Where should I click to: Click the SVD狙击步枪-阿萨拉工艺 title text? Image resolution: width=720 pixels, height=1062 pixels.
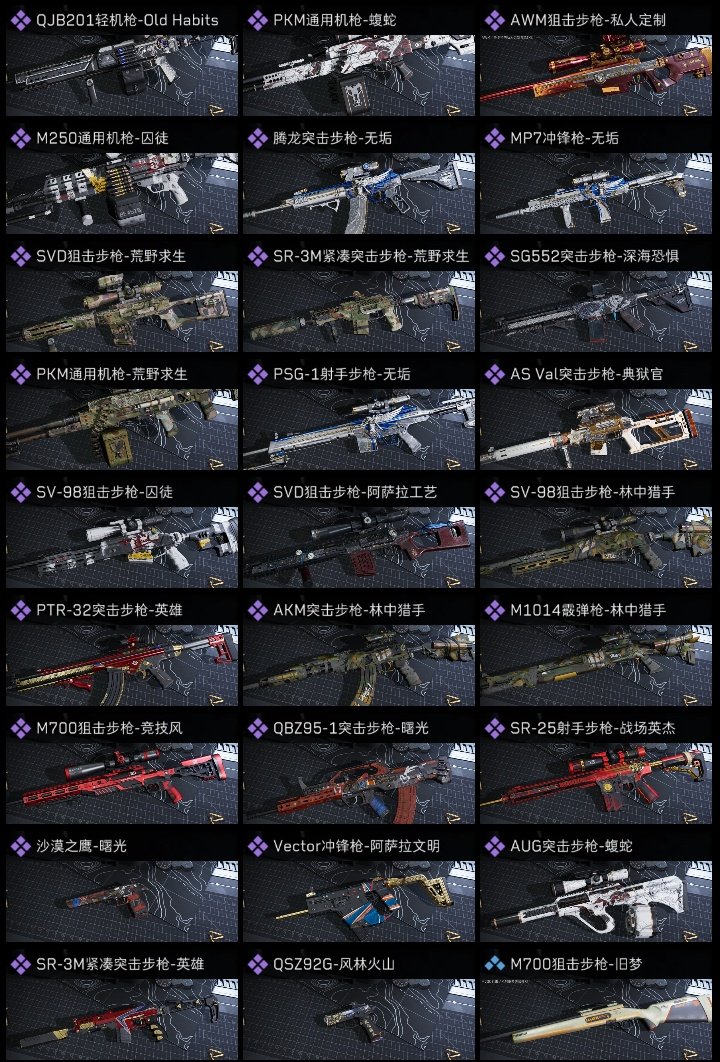[x=355, y=492]
